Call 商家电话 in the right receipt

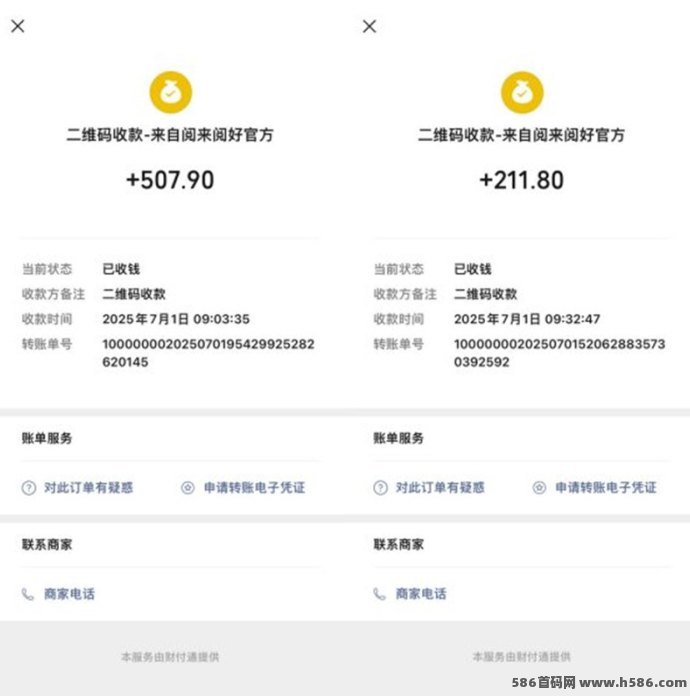(x=421, y=594)
